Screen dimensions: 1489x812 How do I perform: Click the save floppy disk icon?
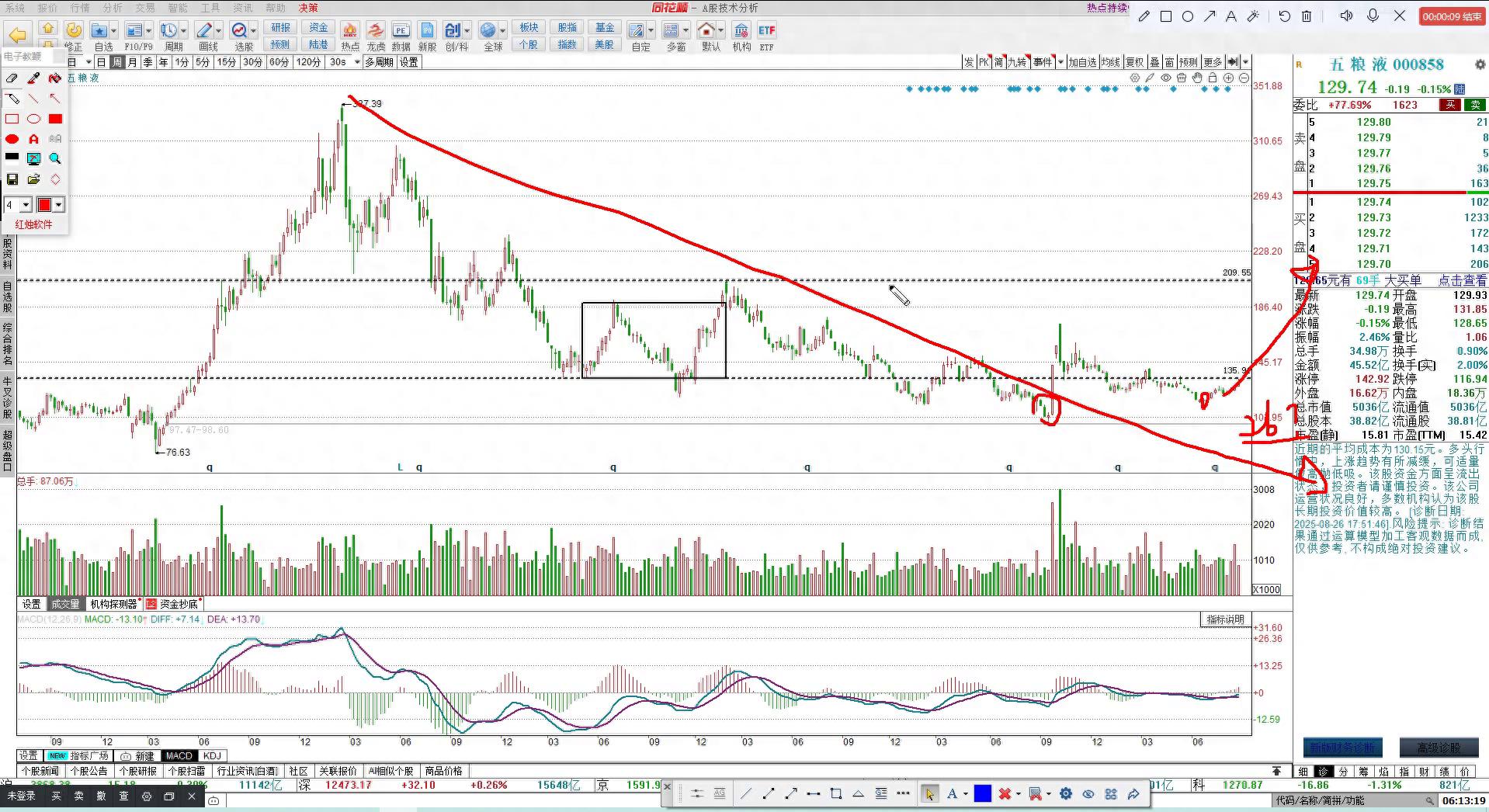12,179
